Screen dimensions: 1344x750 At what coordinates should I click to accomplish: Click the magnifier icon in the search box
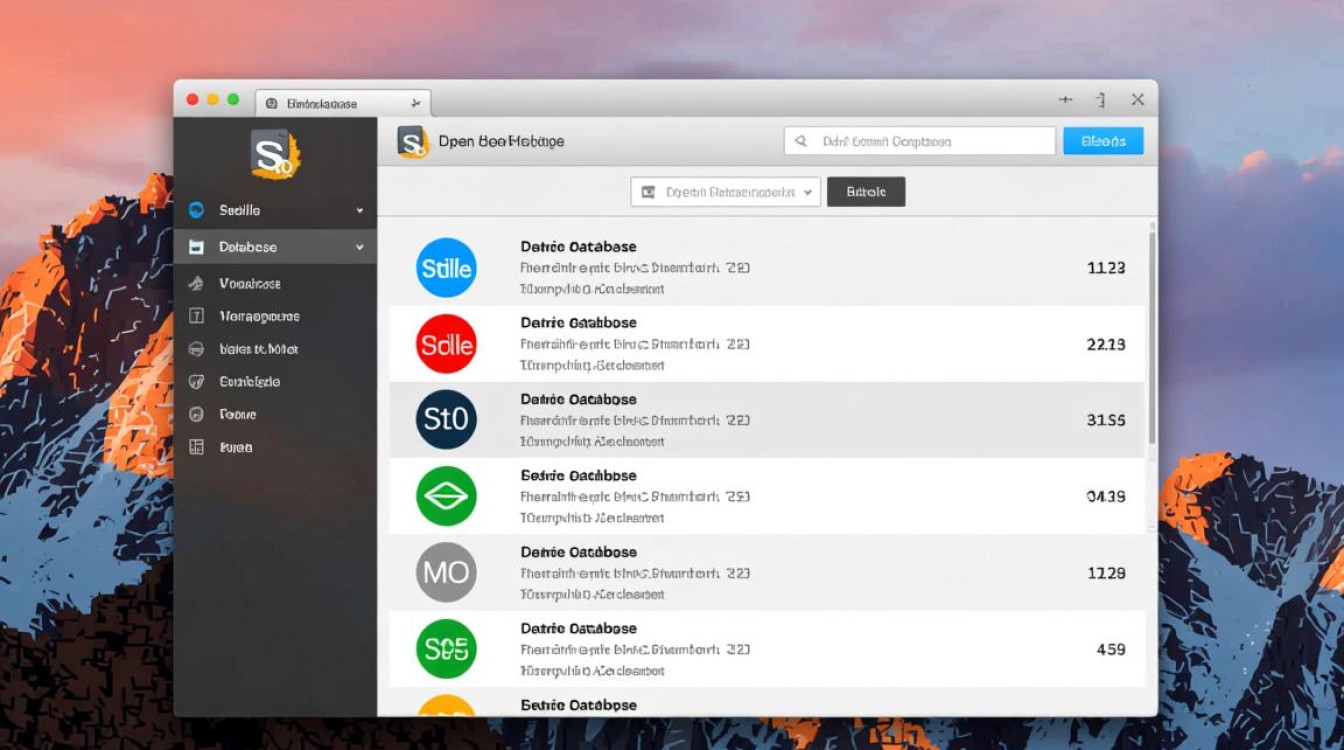pos(801,142)
